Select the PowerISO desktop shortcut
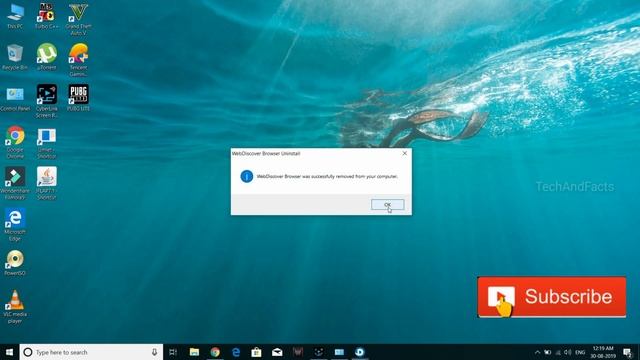 point(15,263)
